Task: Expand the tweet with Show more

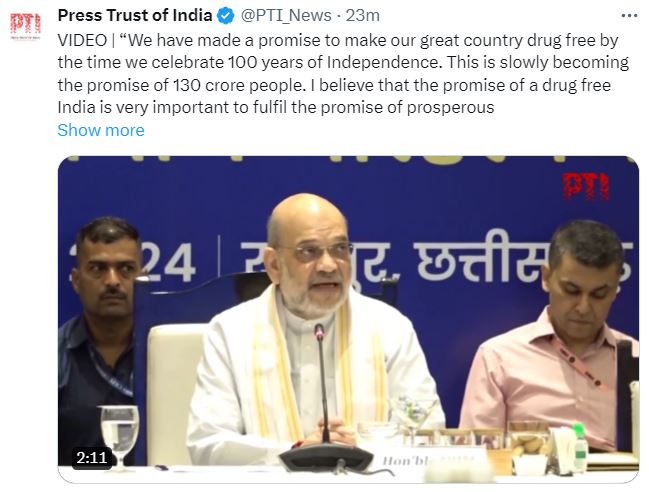Action: [x=101, y=130]
